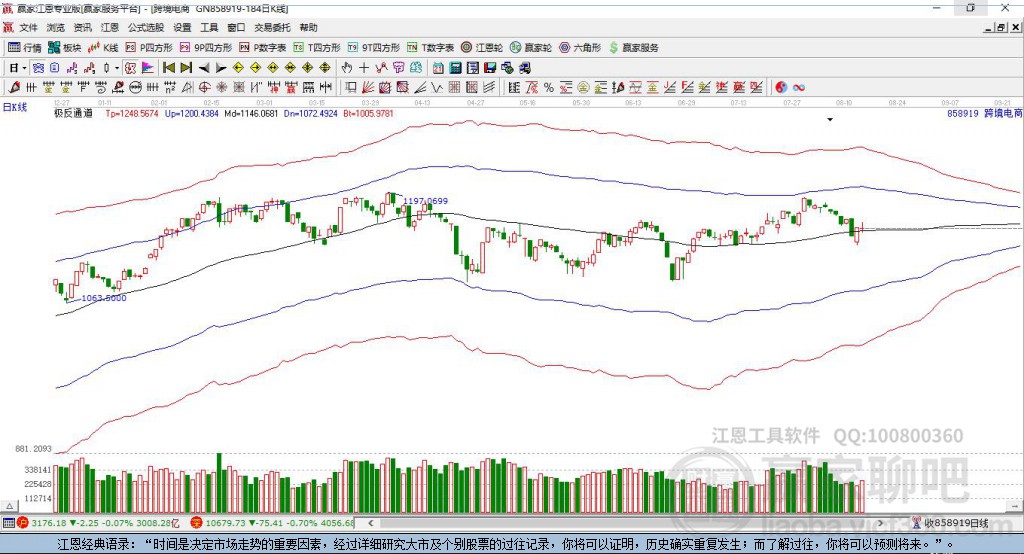Open the 六角形 hexagon tool
Screen dimensions: 1024x554
click(580, 48)
